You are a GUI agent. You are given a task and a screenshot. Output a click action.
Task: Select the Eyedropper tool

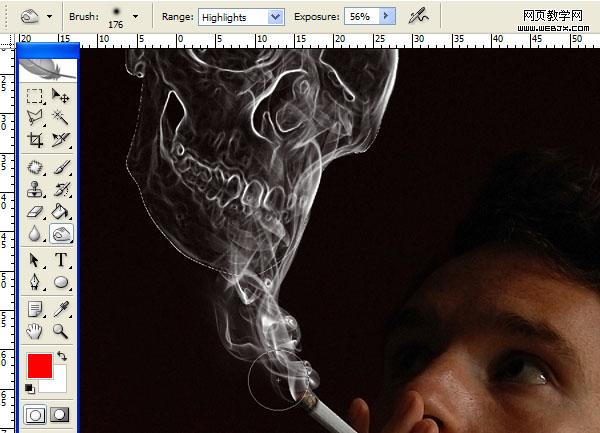point(61,309)
